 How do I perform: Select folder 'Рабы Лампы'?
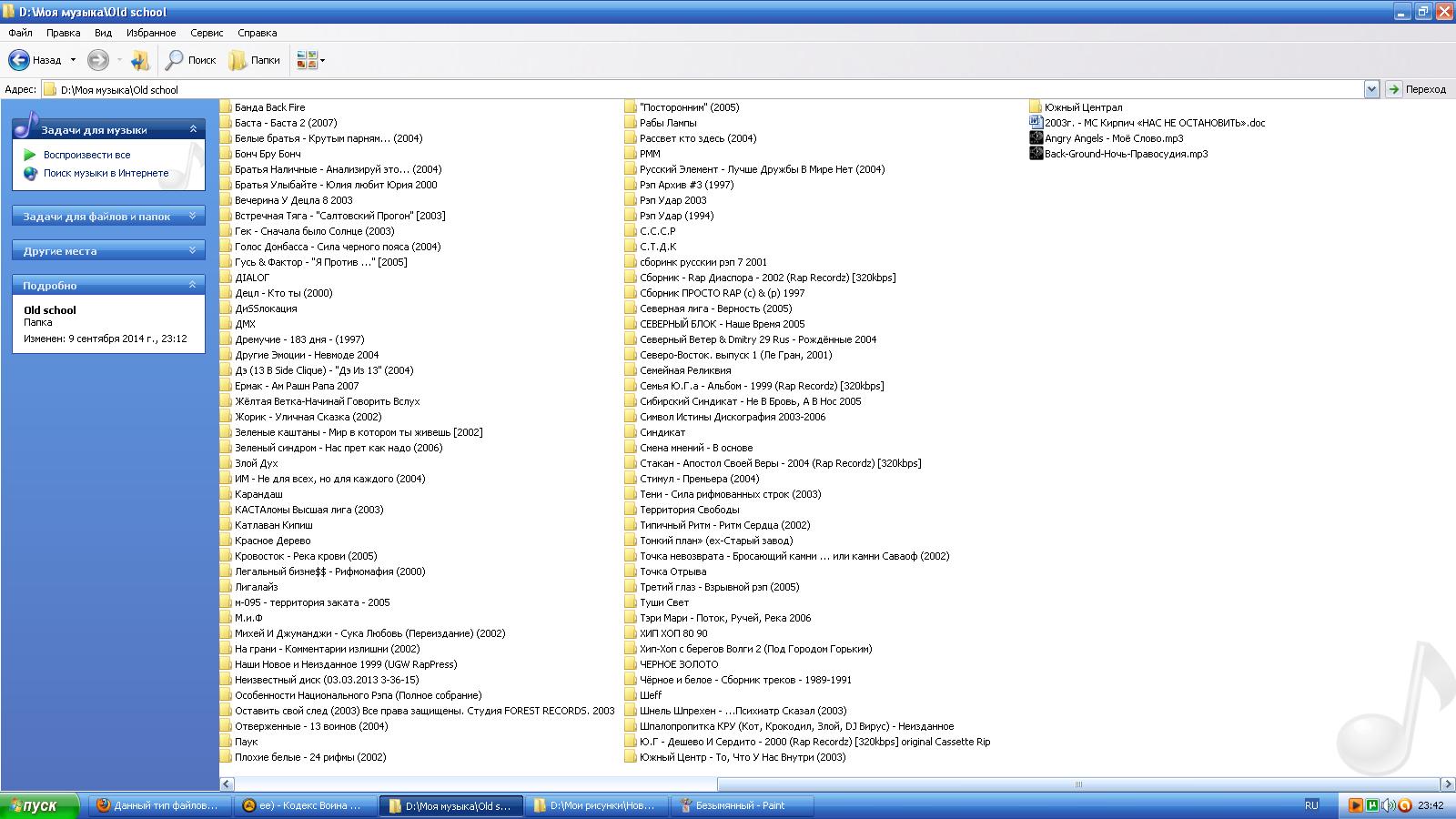click(x=661, y=123)
